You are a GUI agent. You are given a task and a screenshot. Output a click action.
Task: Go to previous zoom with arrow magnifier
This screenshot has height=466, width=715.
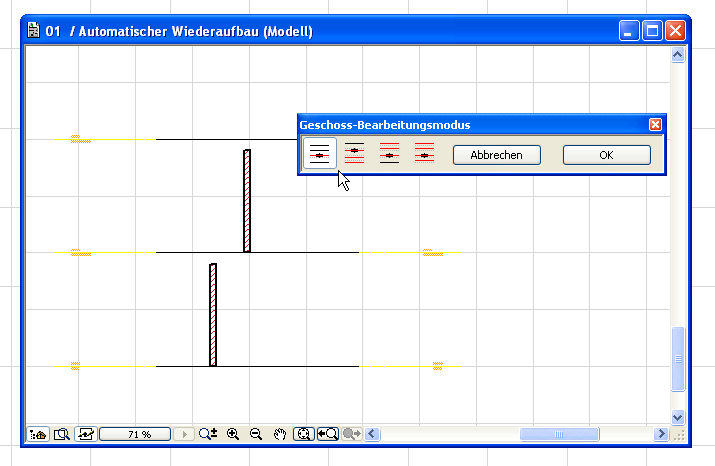coord(328,434)
